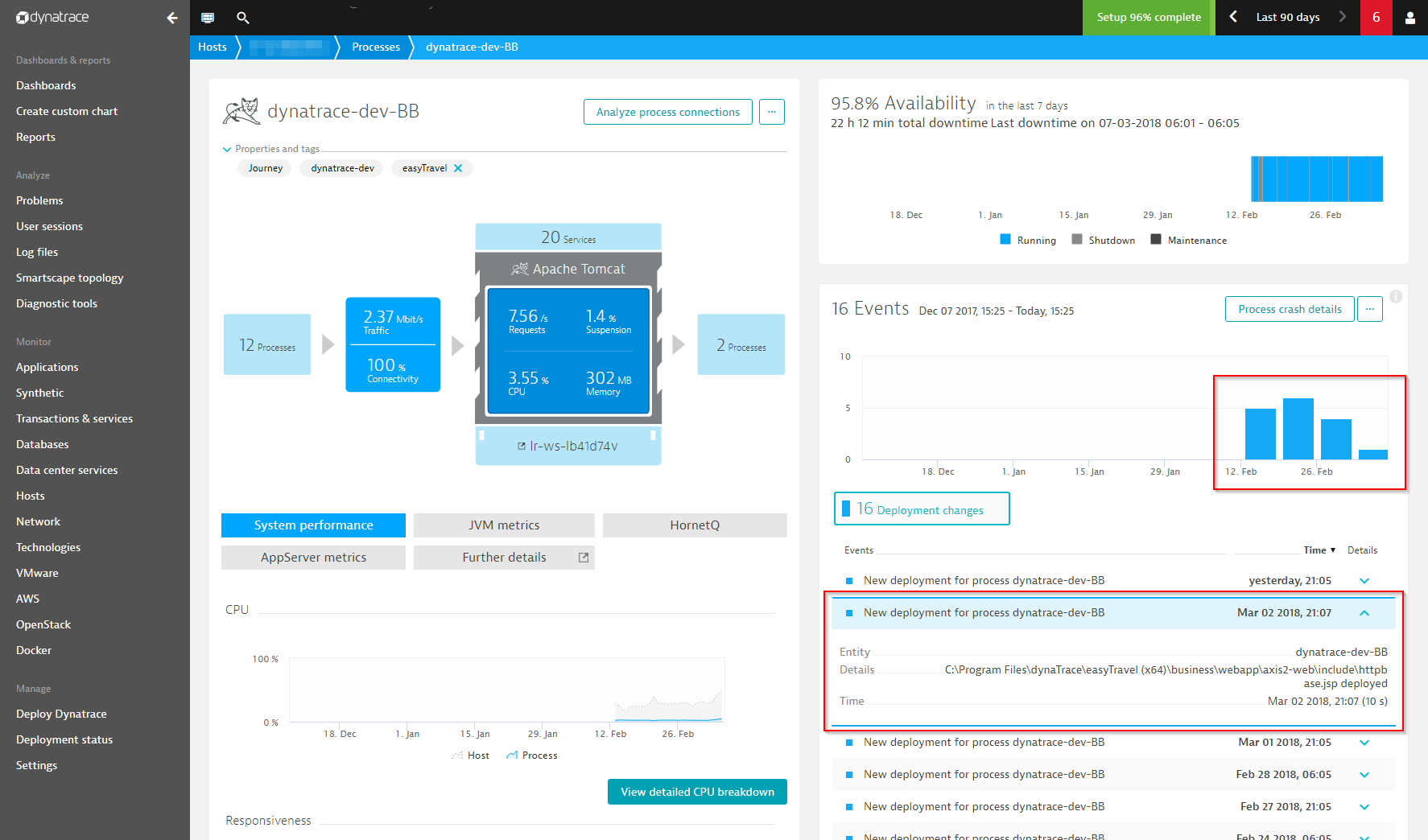Expand yesterday 21:05 deployment event
Screen dimensions: 1428x840
coord(1364,581)
